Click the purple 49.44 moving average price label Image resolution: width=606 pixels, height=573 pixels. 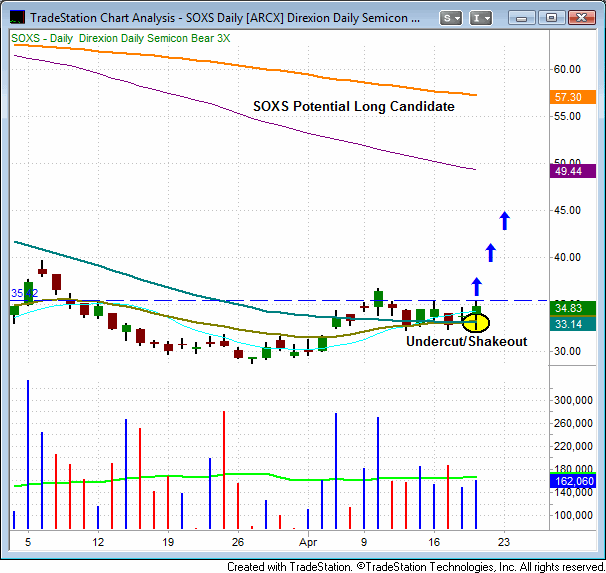coord(573,171)
